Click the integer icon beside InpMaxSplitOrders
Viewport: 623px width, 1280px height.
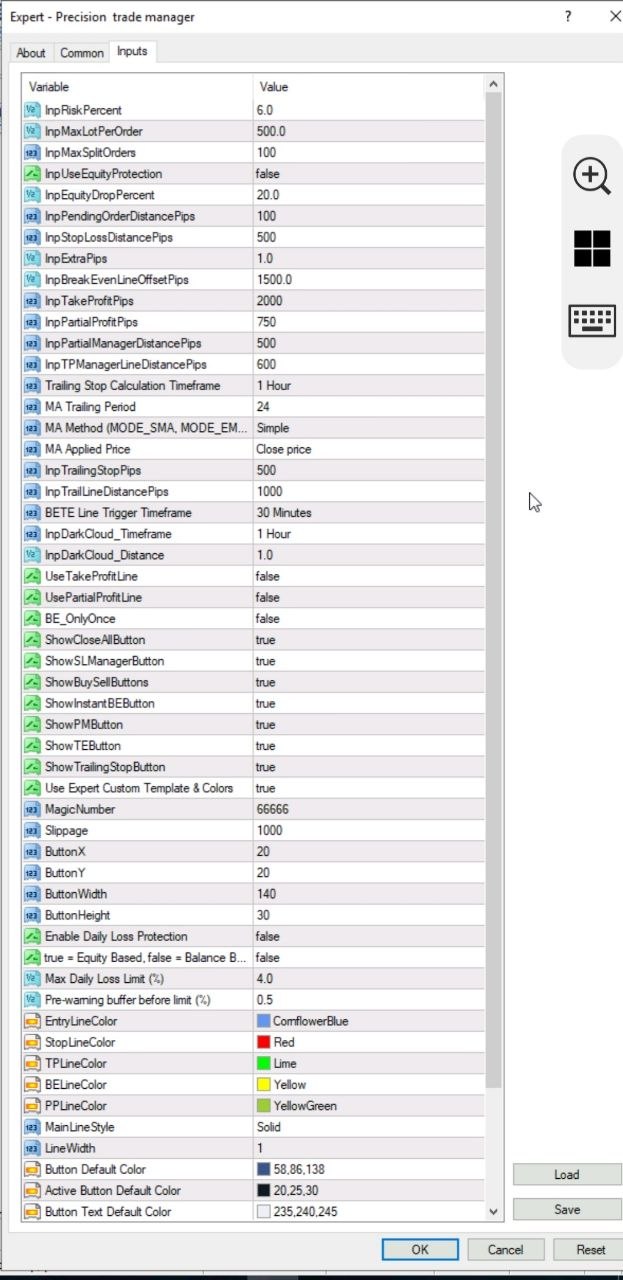[x=32, y=152]
